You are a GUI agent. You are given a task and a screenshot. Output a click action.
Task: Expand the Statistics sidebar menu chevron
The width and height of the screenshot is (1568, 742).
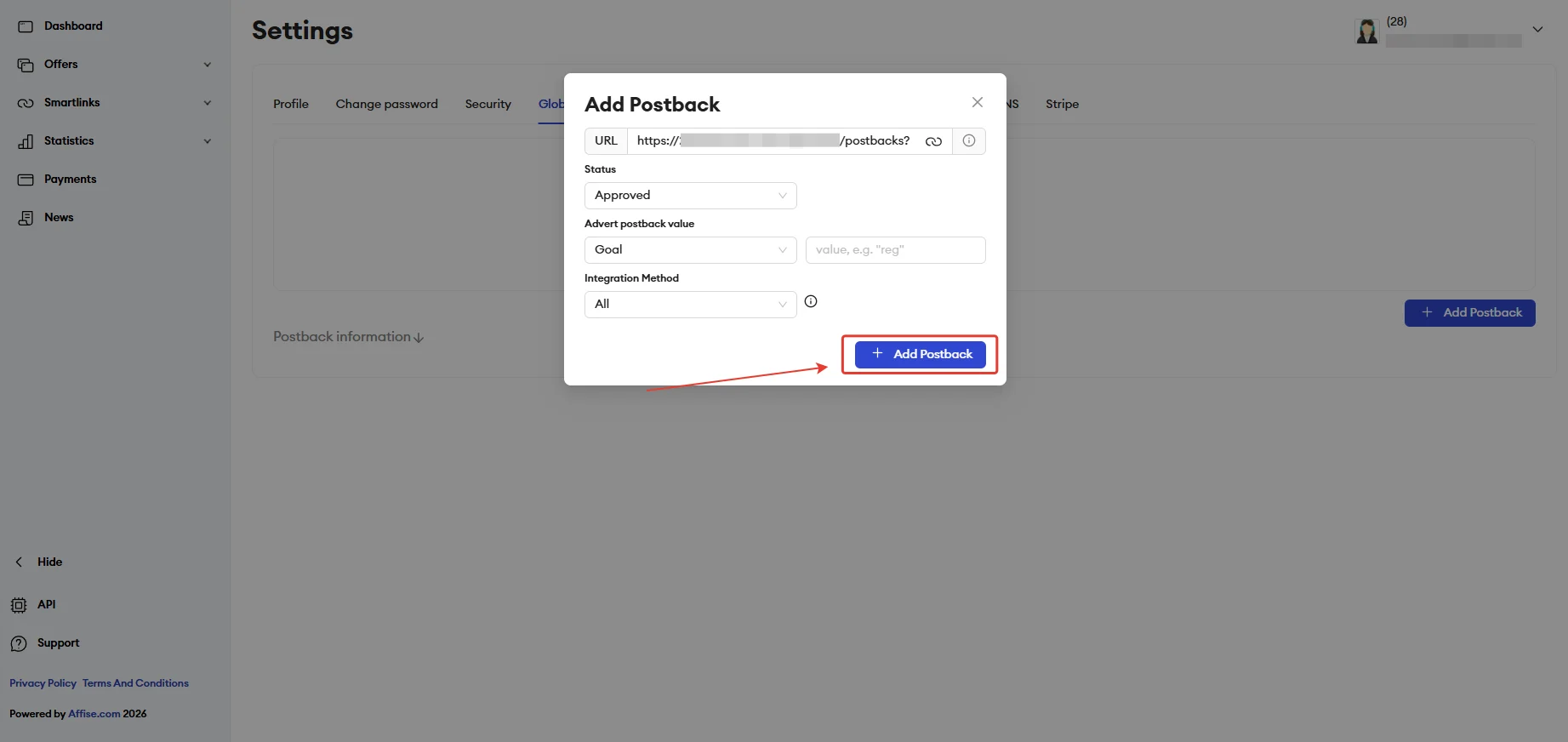pos(208,141)
